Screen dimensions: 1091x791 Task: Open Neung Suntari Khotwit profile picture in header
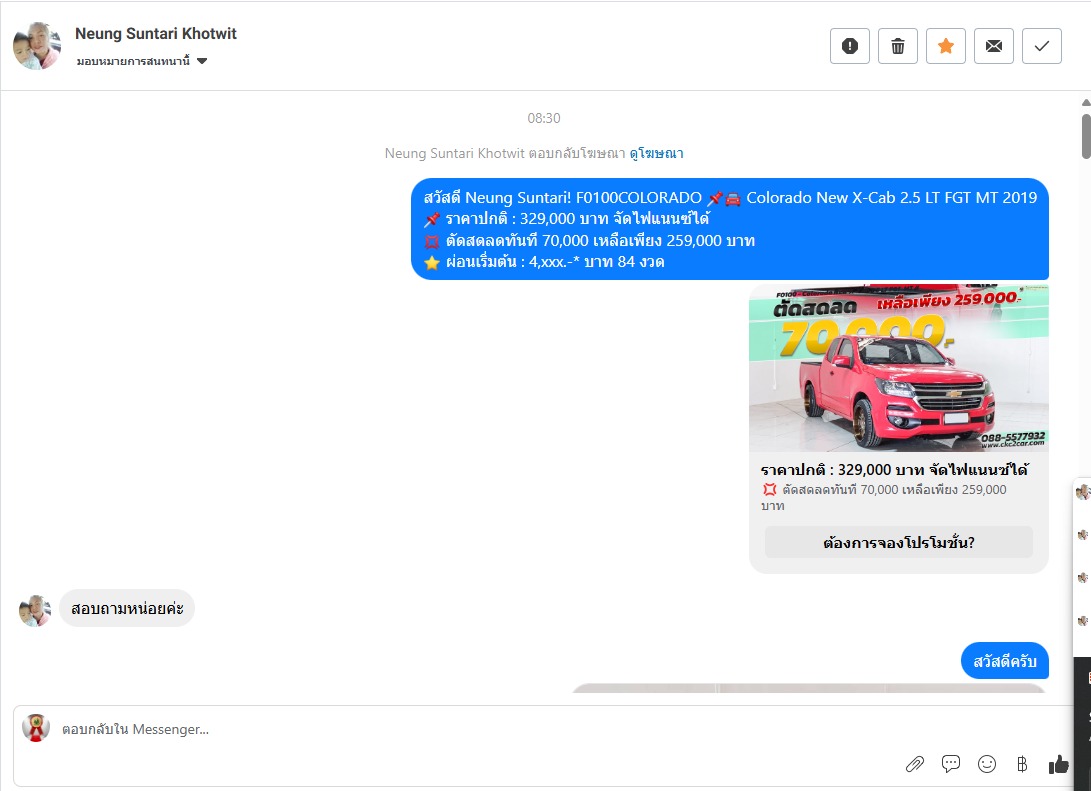(37, 46)
